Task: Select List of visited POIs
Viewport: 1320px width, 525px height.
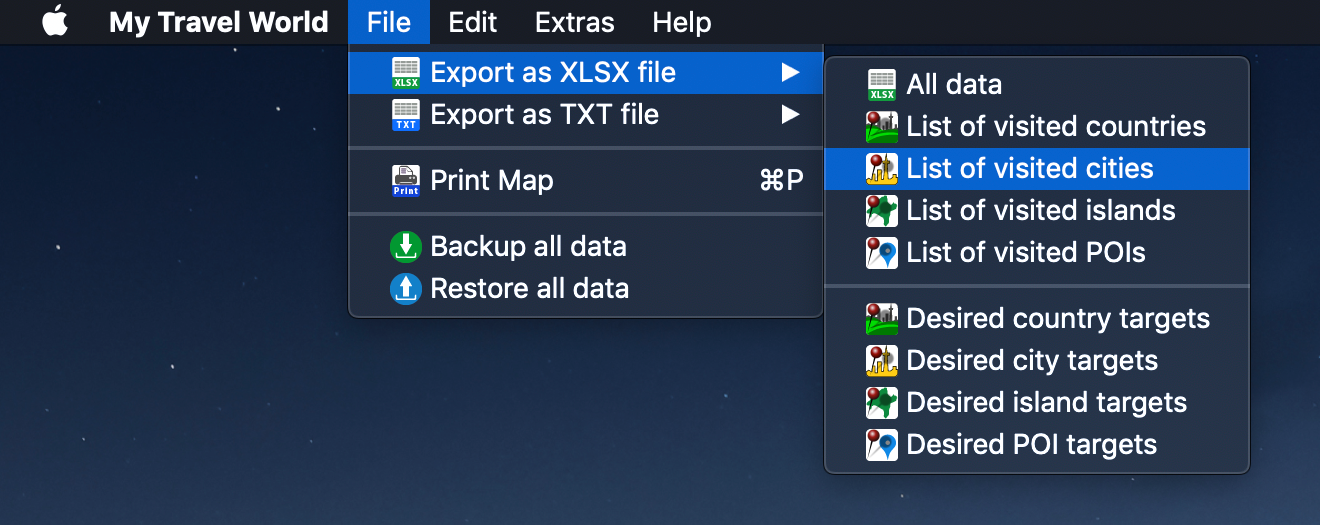Action: [x=1037, y=253]
